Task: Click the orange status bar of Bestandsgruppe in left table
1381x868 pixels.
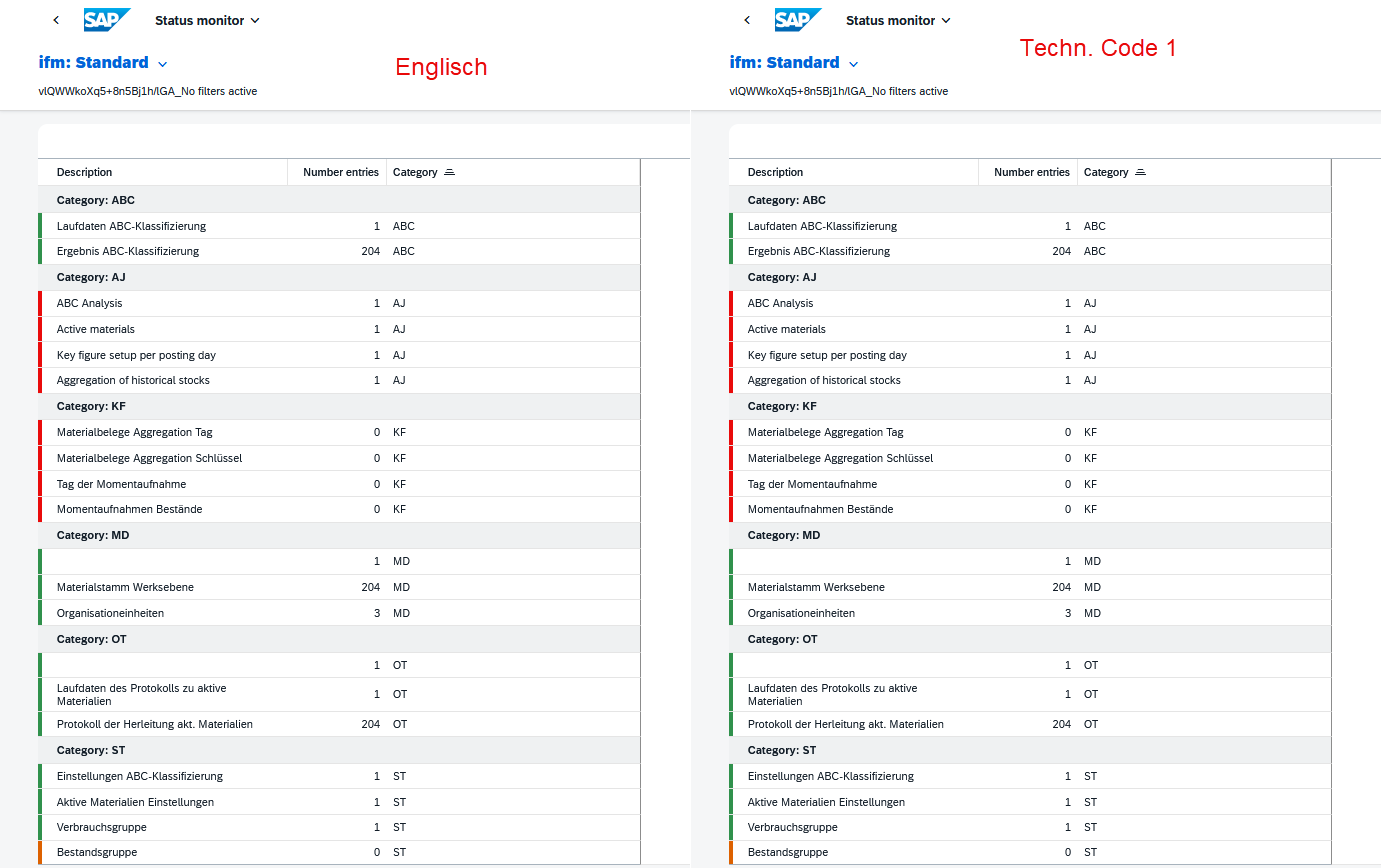Action: [x=41, y=852]
